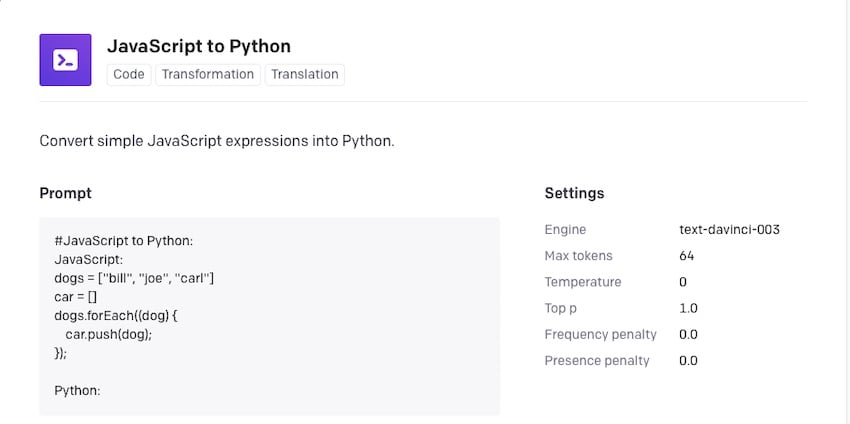This screenshot has height=424, width=850.
Task: Click the Max tokens label
Action: (x=578, y=256)
